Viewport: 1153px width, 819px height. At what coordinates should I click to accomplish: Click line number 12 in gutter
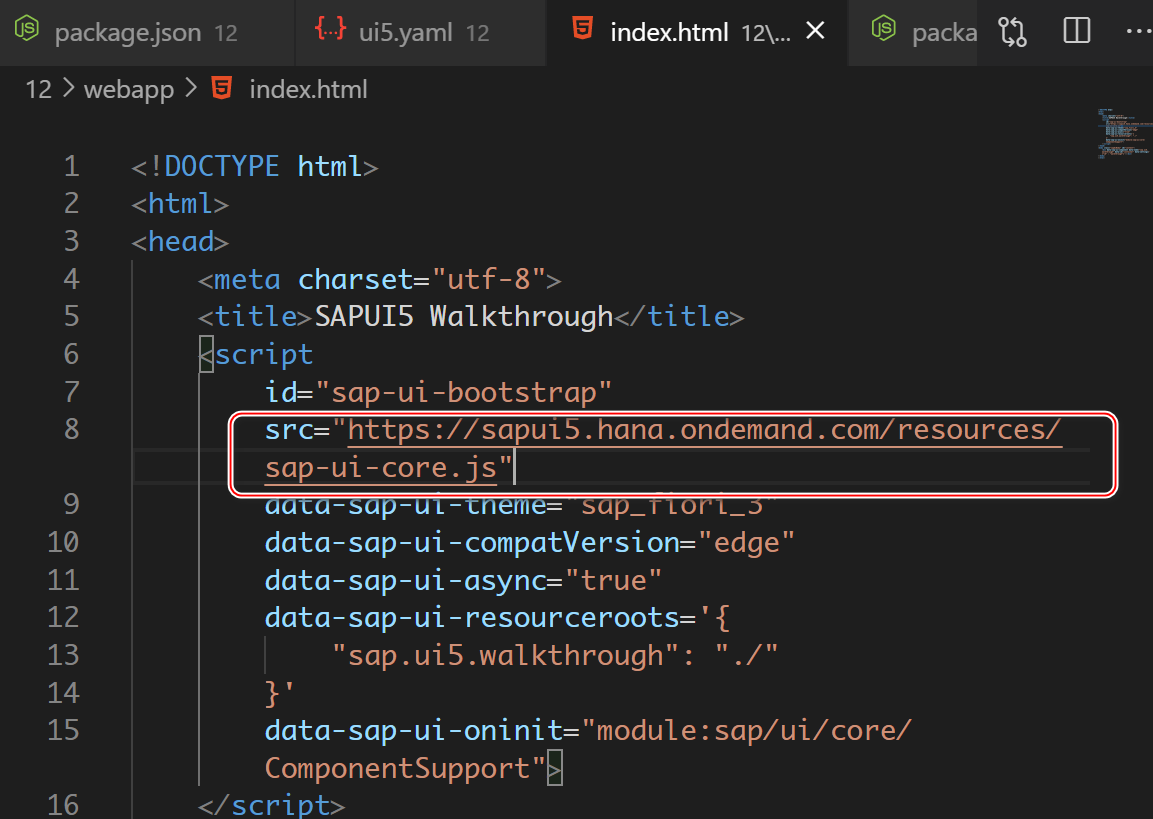pyautogui.click(x=63, y=618)
